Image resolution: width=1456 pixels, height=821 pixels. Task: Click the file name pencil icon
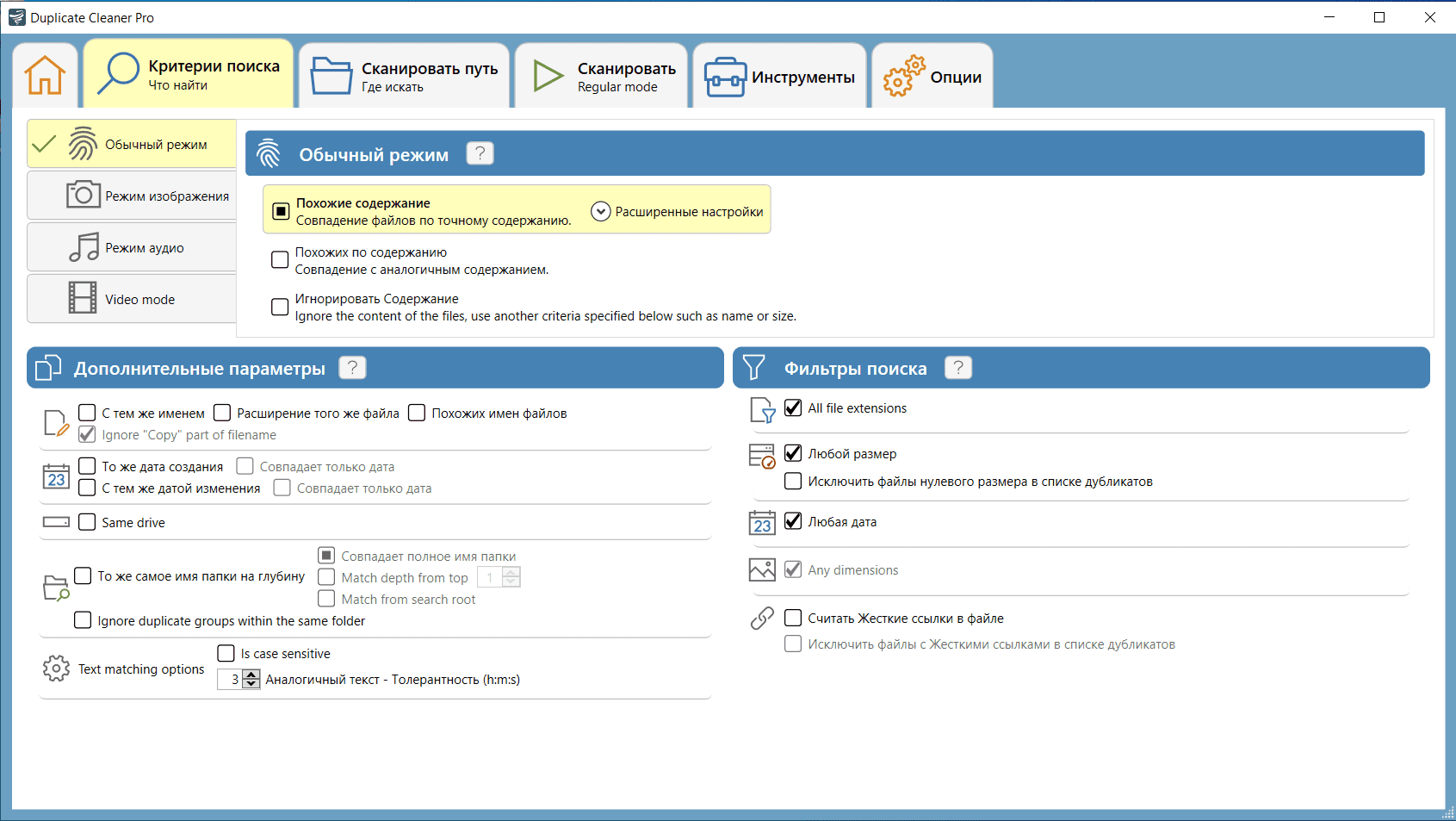click(56, 423)
